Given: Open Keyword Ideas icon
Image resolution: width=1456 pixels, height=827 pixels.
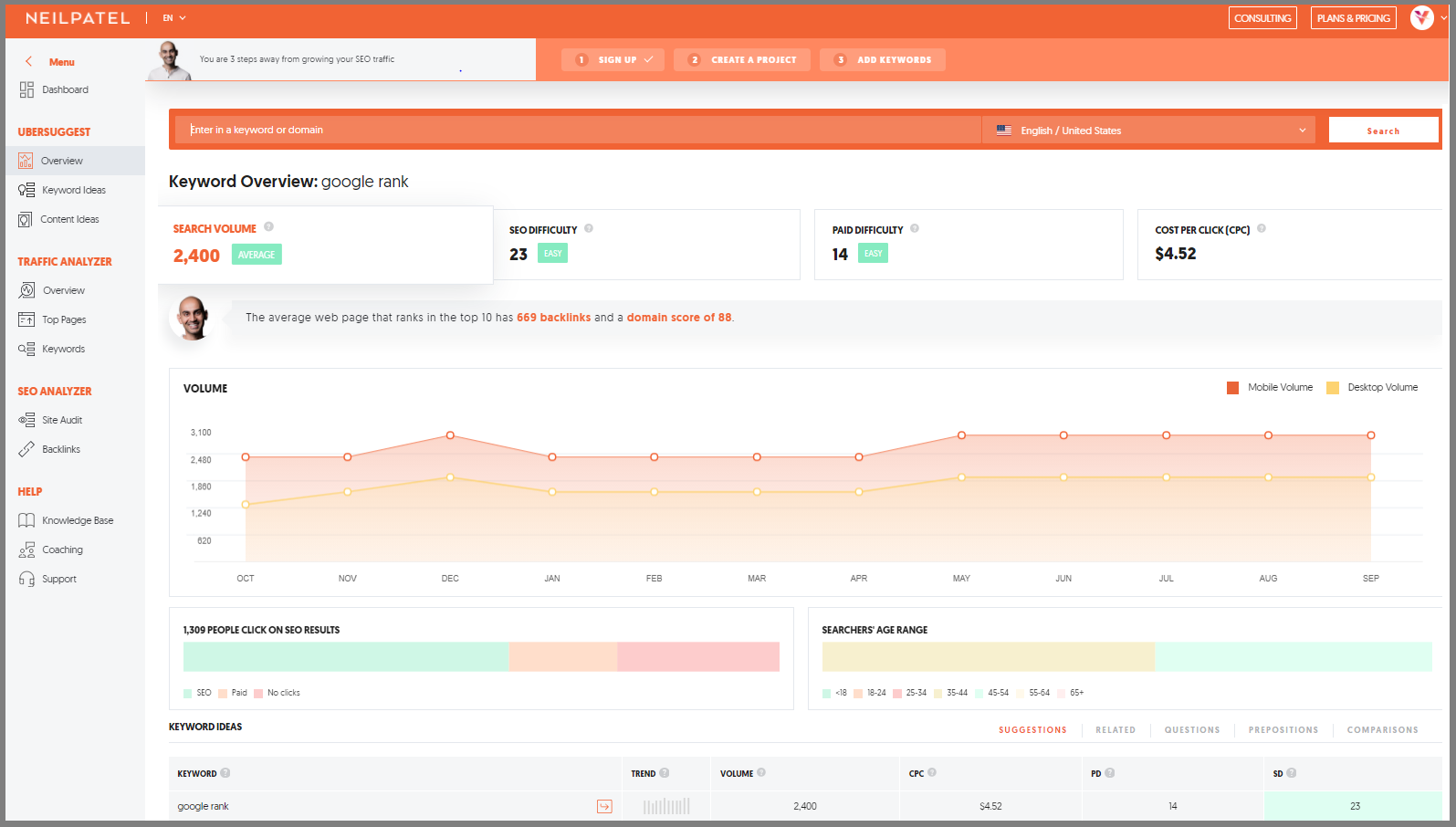Looking at the screenshot, I should 26,190.
